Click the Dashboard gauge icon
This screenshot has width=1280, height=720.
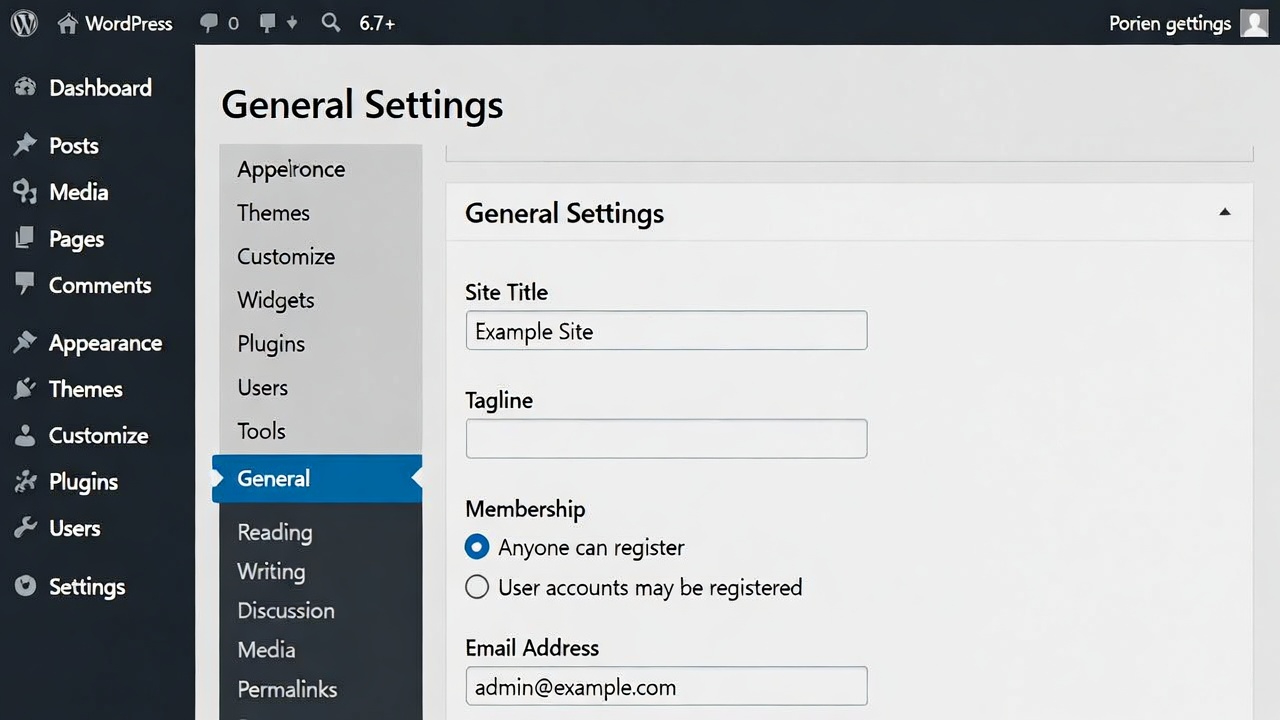point(25,88)
